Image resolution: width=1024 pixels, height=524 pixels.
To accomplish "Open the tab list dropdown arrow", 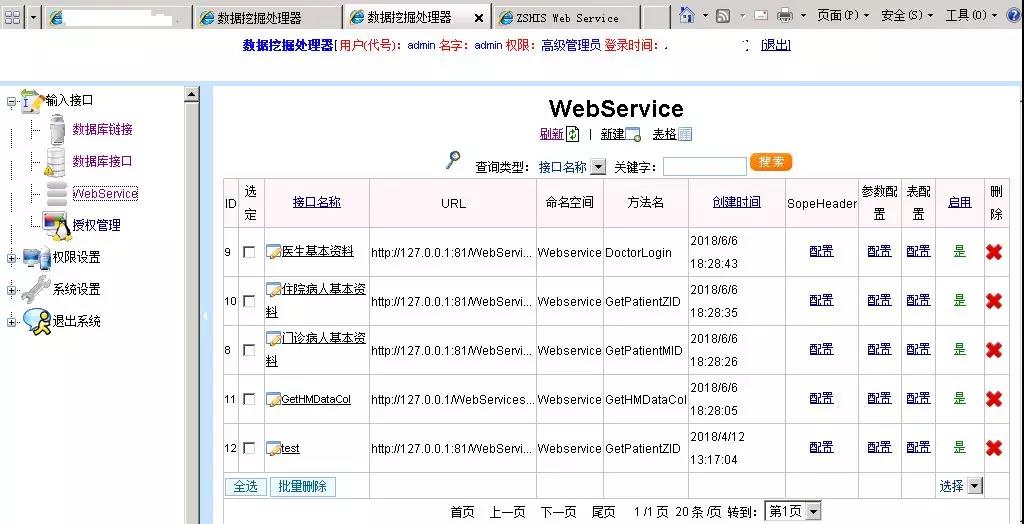I will tap(34, 18).
